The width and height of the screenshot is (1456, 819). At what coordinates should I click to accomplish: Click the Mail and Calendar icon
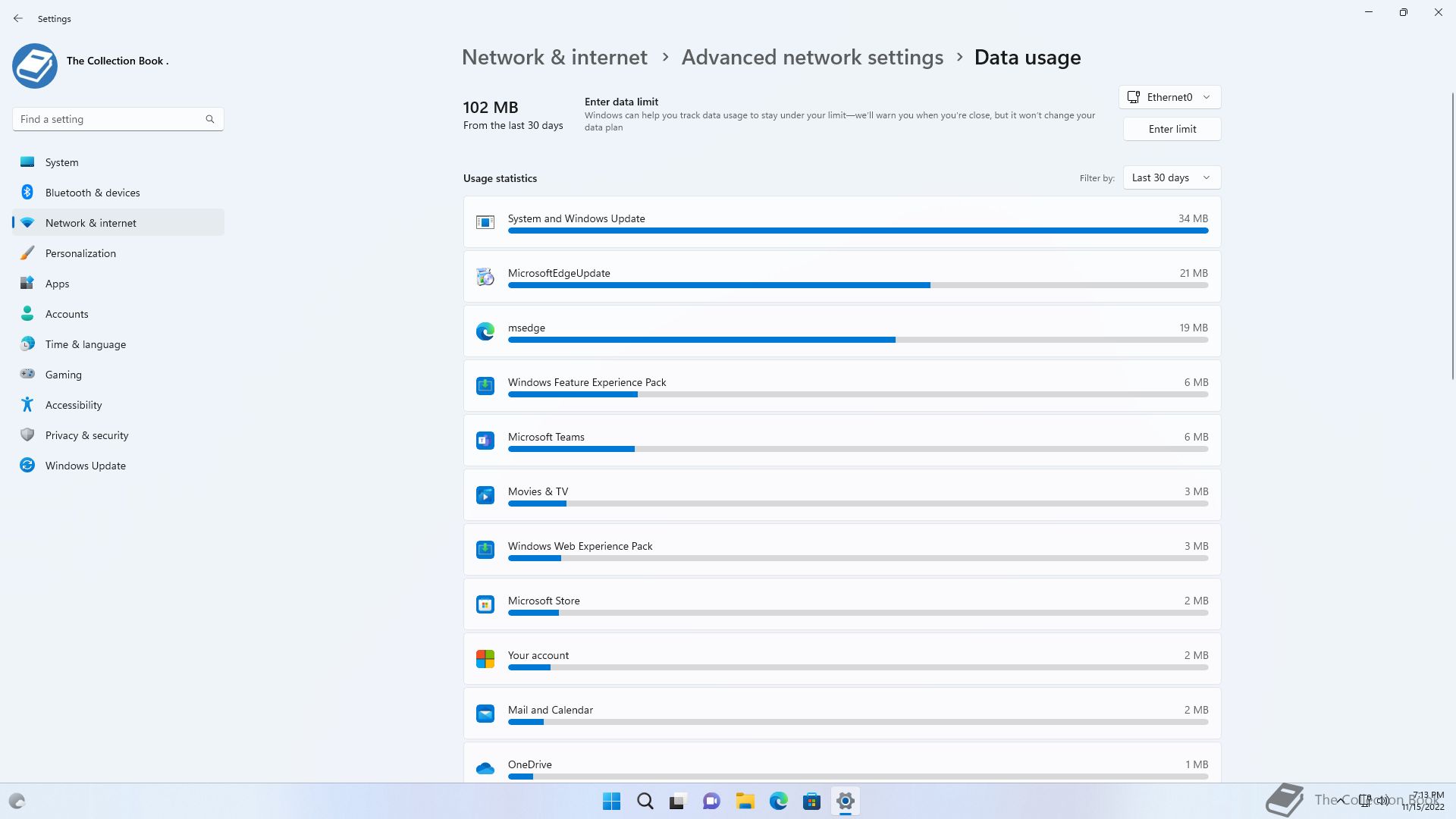[x=485, y=714]
